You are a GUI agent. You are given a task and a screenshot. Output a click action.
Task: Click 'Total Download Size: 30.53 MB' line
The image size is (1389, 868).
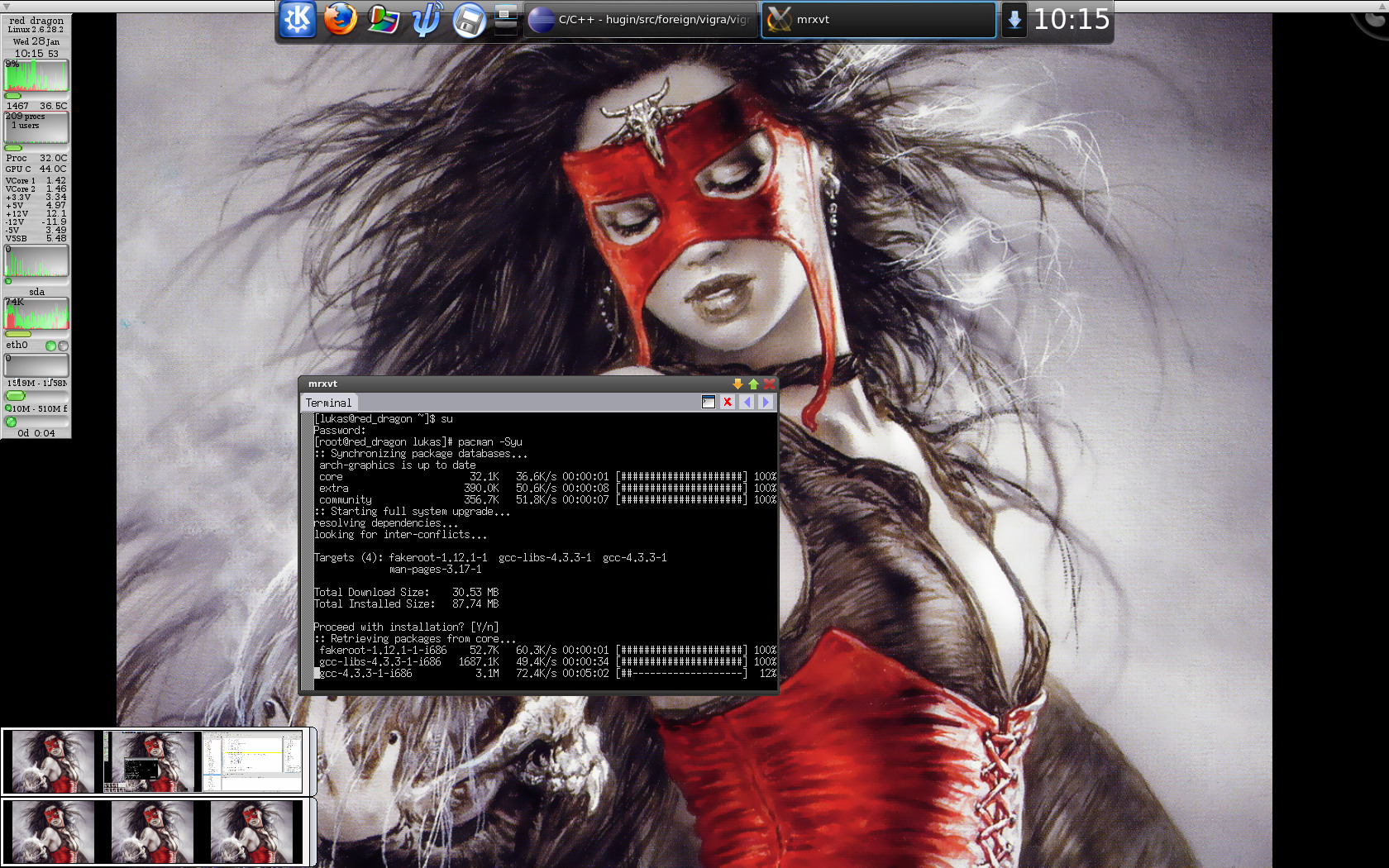coord(406,593)
